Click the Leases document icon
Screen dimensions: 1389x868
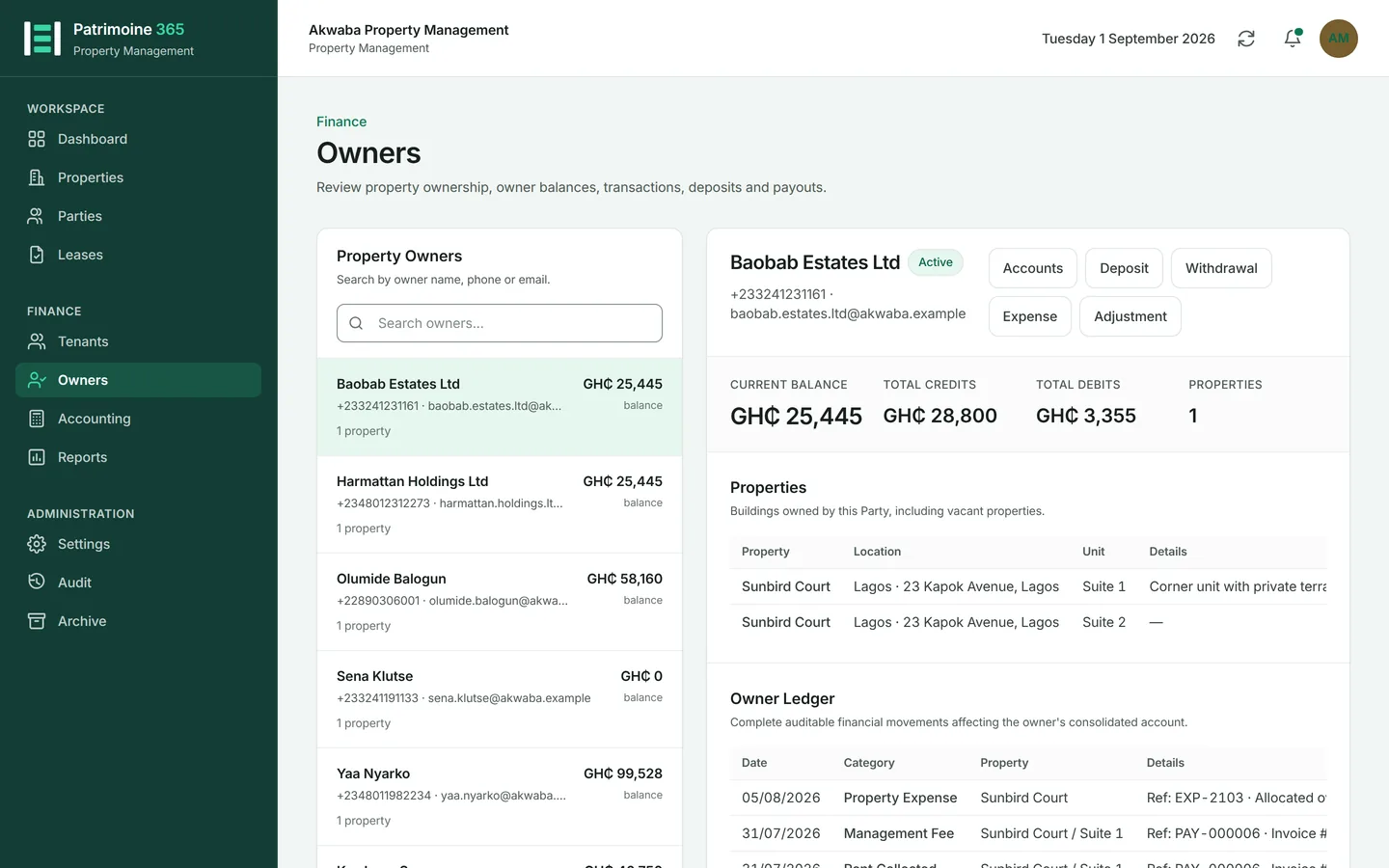click(x=37, y=255)
